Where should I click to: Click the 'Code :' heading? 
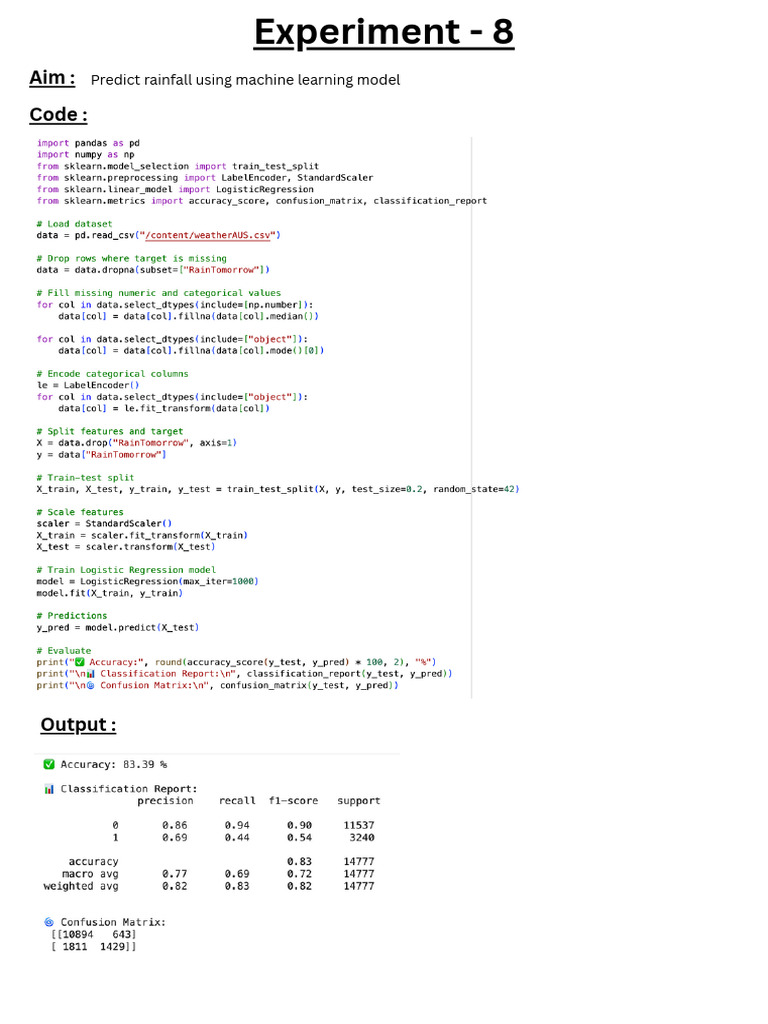tap(58, 114)
